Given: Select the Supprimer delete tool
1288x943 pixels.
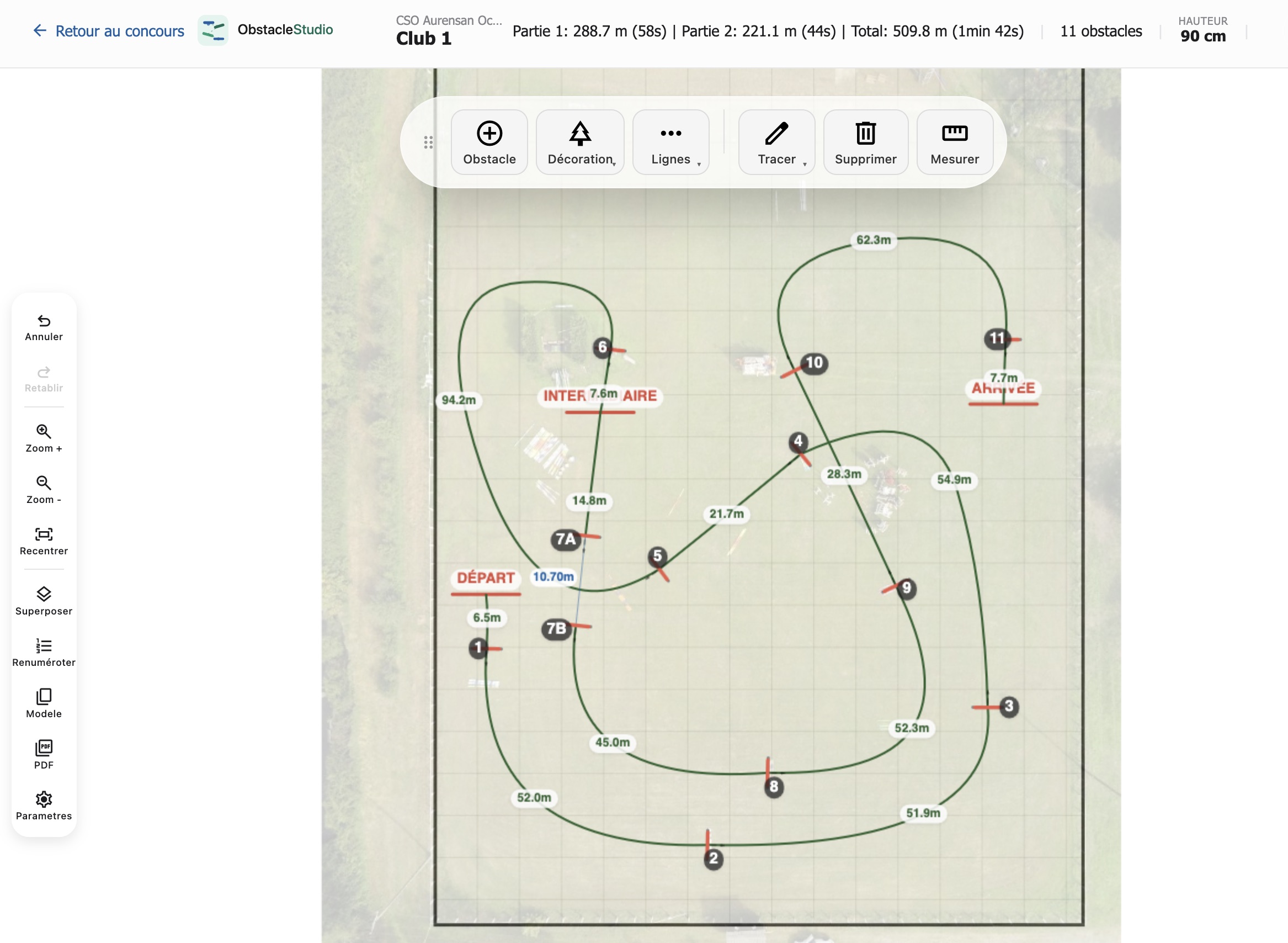Looking at the screenshot, I should tap(865, 141).
